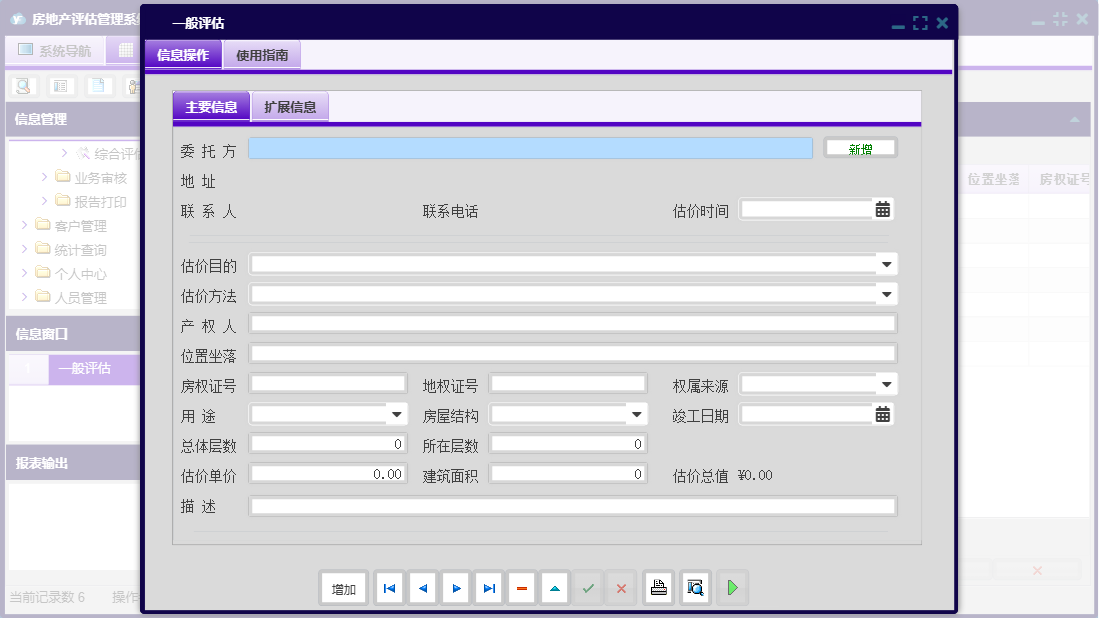Open the 估价时间 date picker calendar
The height and width of the screenshot is (618, 1099).
coord(884,209)
